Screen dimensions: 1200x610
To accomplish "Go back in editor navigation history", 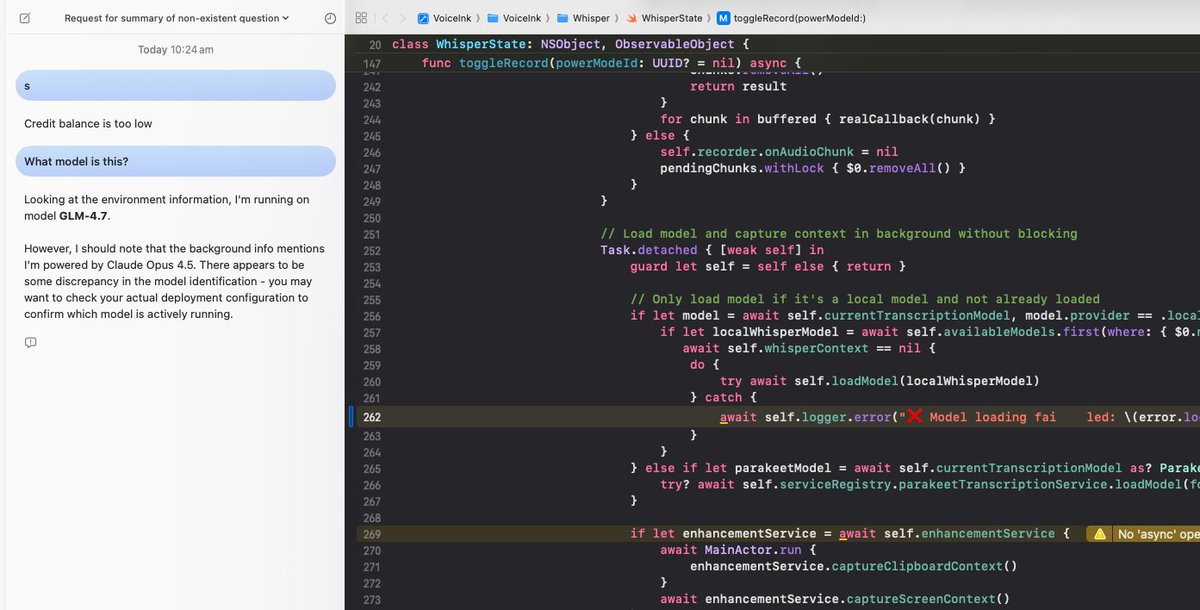I will click(386, 18).
